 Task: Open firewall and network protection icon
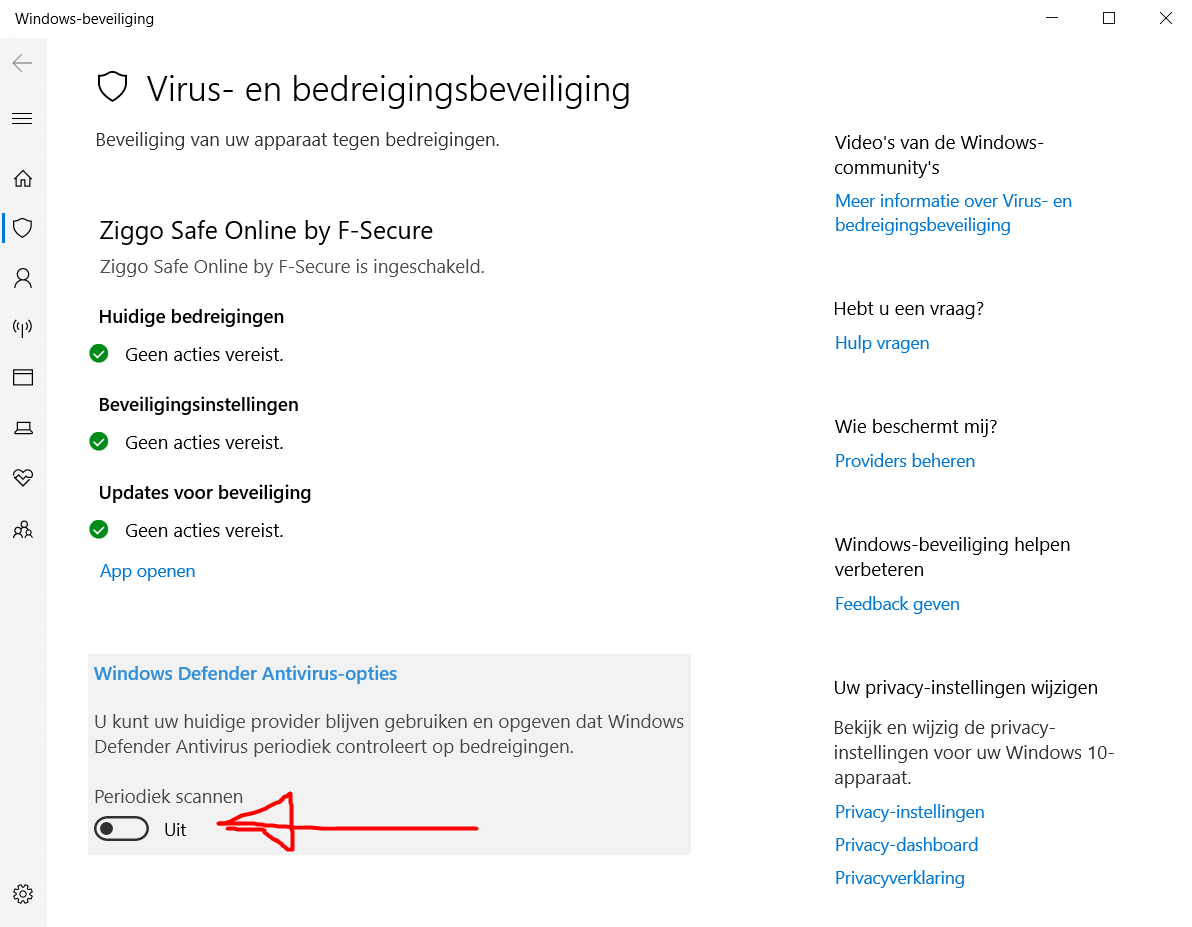coord(23,328)
